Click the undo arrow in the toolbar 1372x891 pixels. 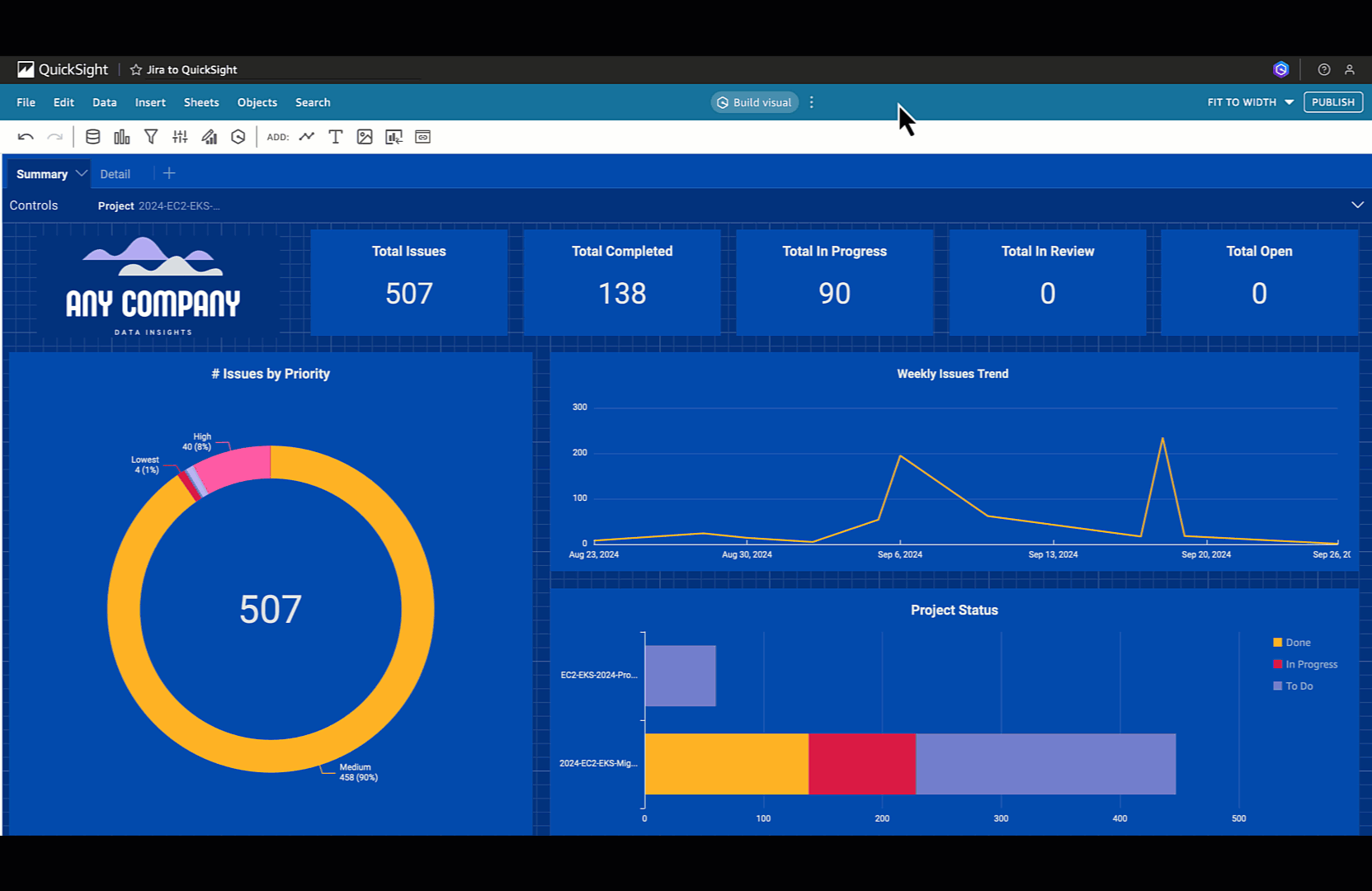26,137
